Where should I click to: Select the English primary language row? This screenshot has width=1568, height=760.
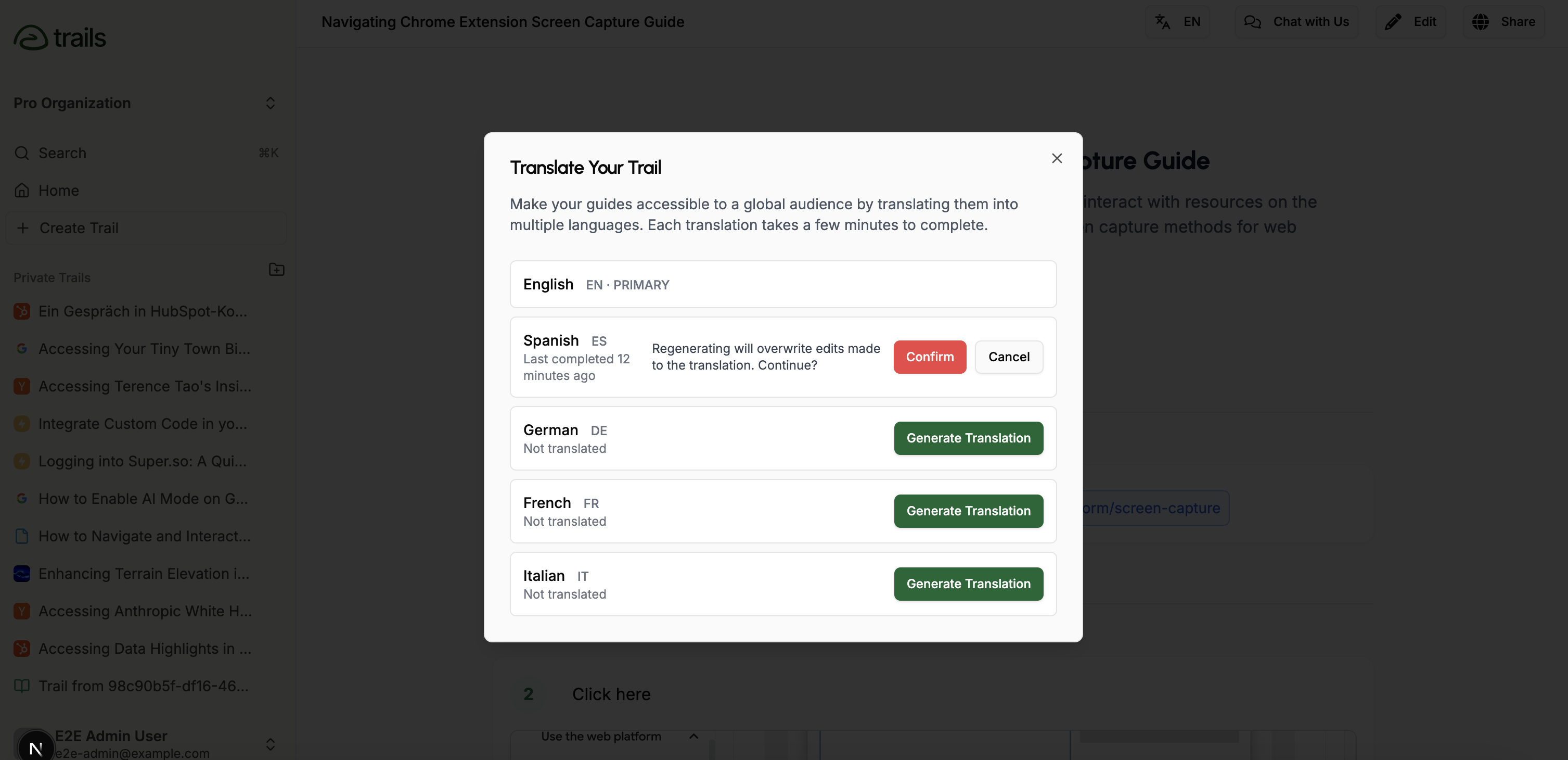[x=783, y=284]
